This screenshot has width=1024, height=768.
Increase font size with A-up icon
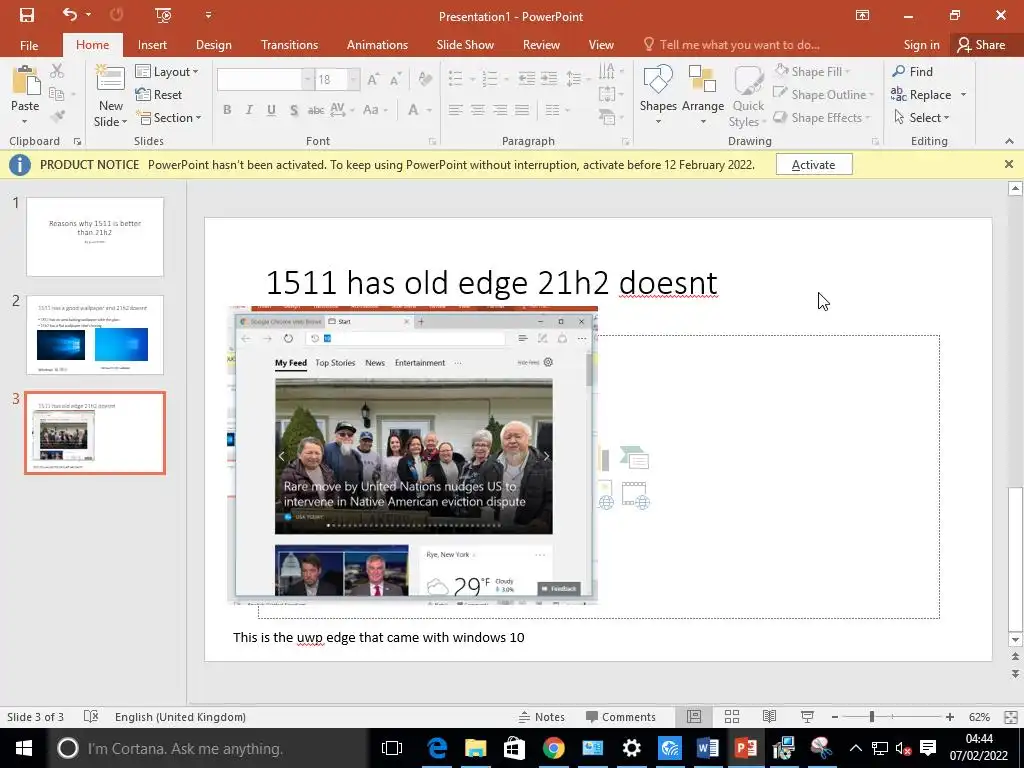[373, 79]
